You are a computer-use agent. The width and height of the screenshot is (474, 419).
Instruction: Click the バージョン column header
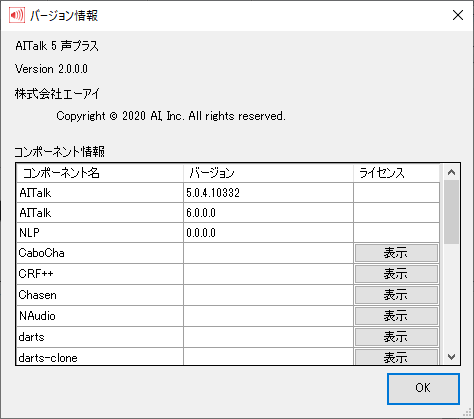click(268, 173)
